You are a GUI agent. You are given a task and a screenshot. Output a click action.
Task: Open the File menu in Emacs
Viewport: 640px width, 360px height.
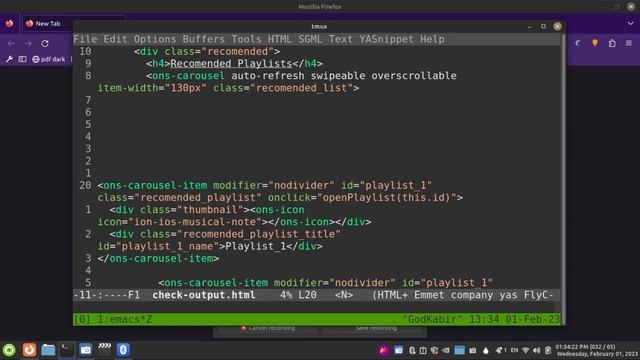coord(85,39)
